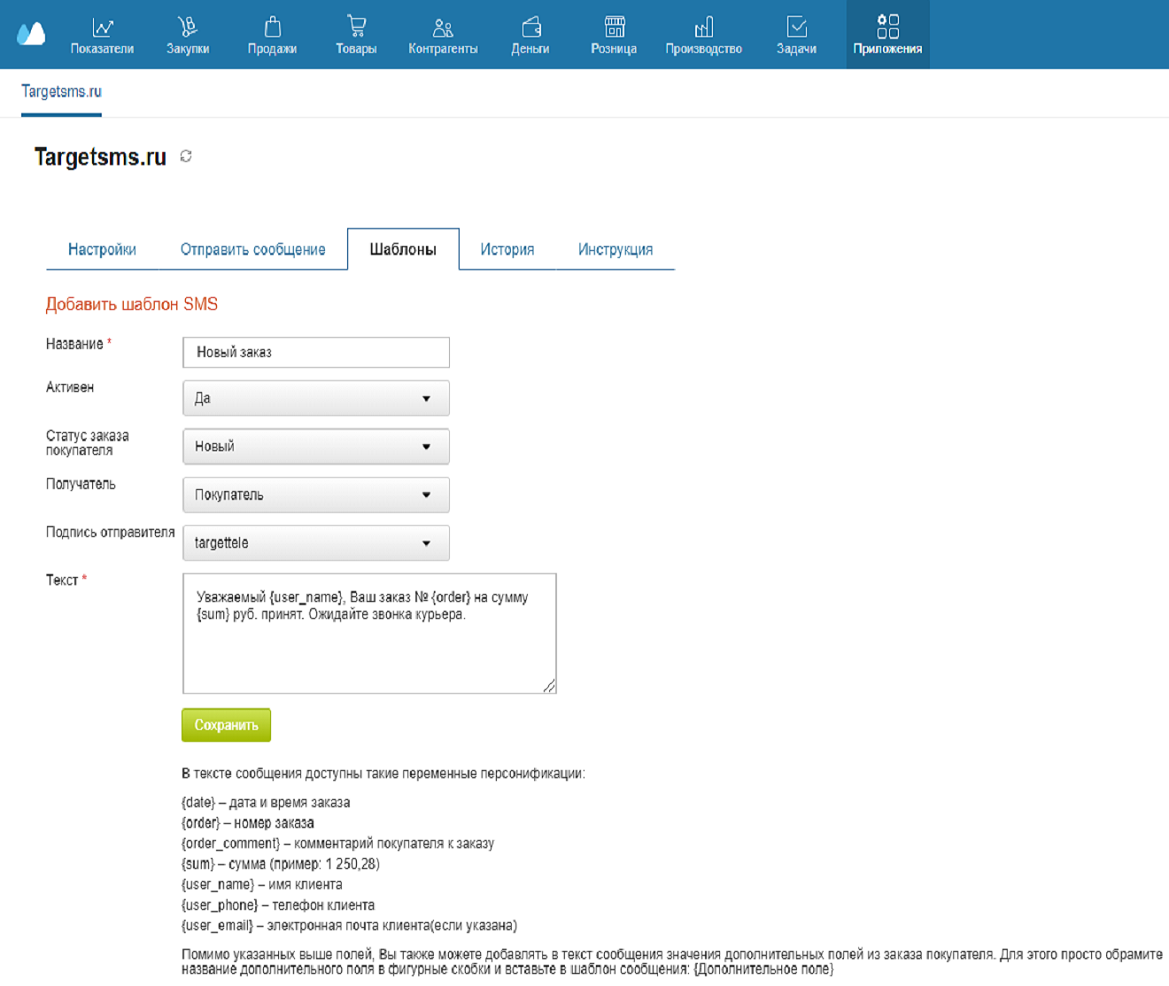
Task: Select the Шаблоны tab
Action: [x=403, y=250]
